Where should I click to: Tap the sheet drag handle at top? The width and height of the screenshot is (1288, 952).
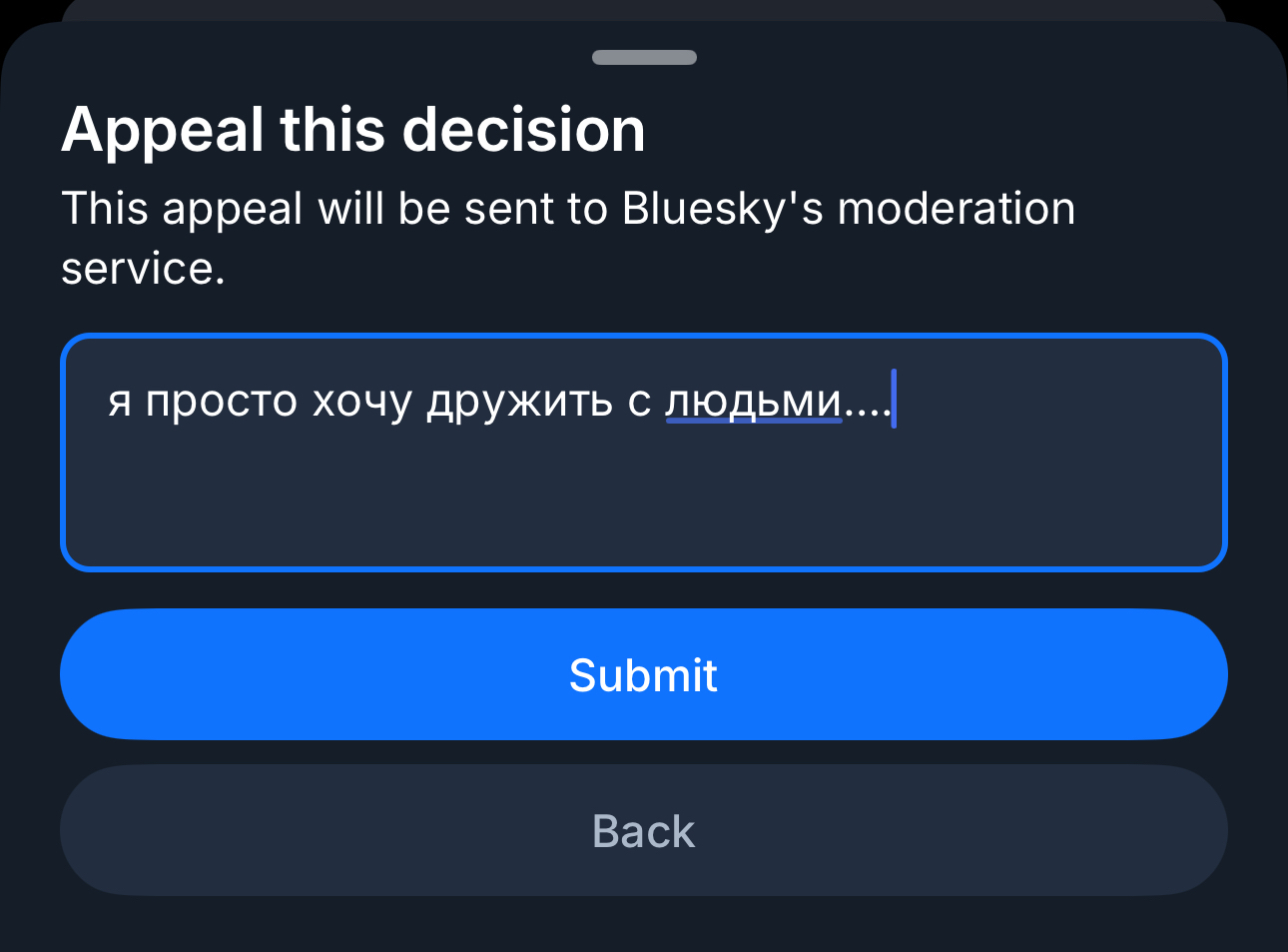(644, 57)
